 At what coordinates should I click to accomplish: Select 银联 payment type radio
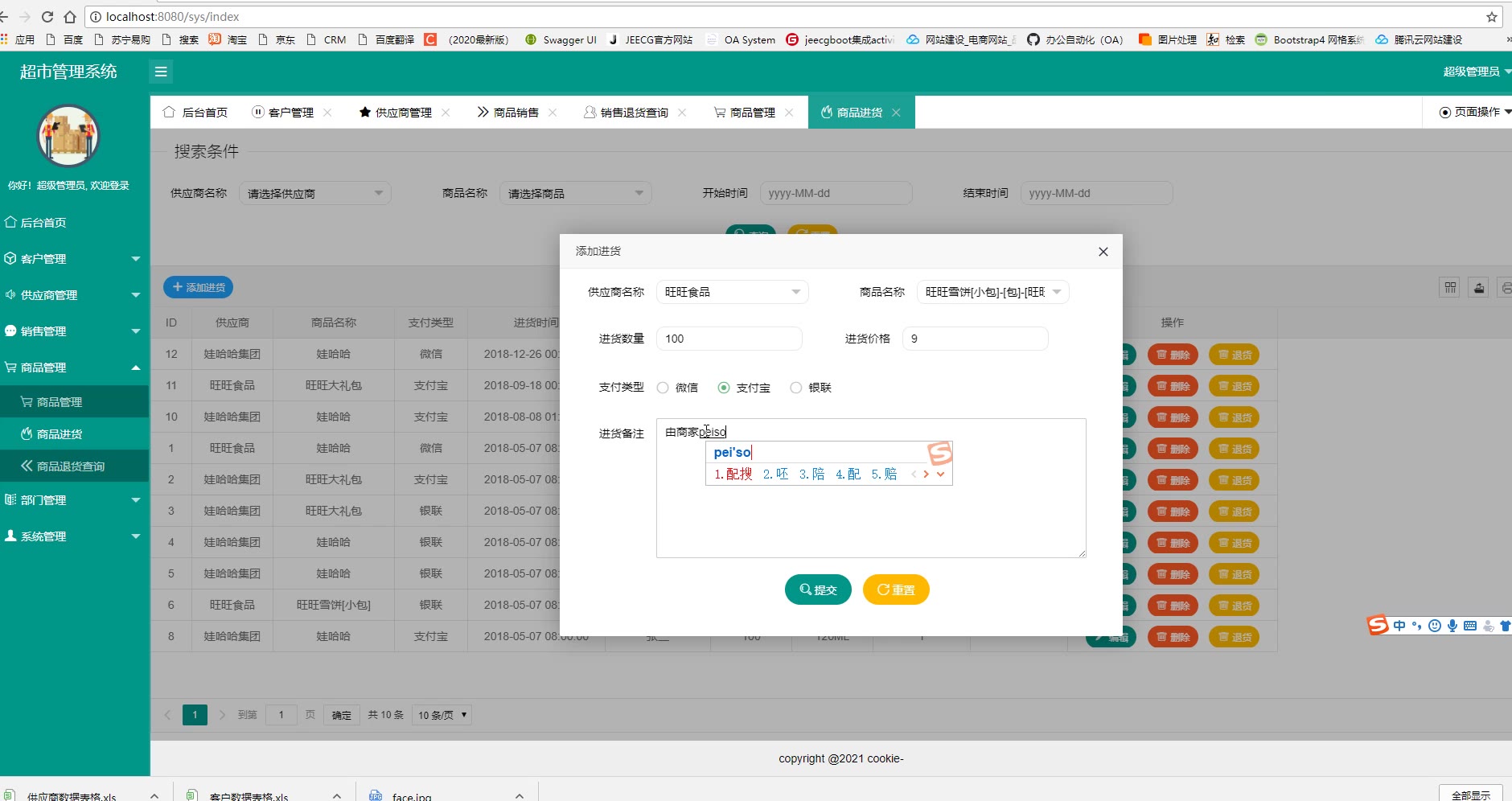click(795, 388)
